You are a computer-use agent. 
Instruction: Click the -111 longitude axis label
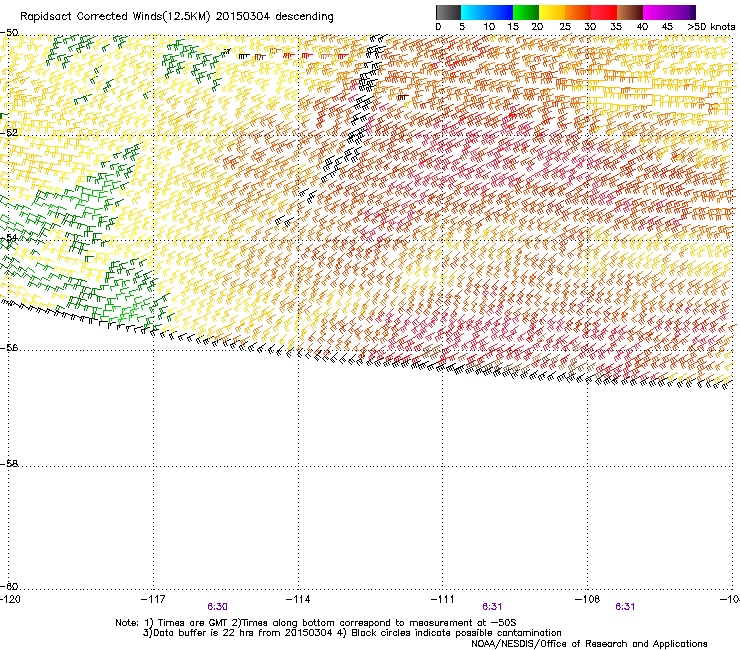pos(442,599)
